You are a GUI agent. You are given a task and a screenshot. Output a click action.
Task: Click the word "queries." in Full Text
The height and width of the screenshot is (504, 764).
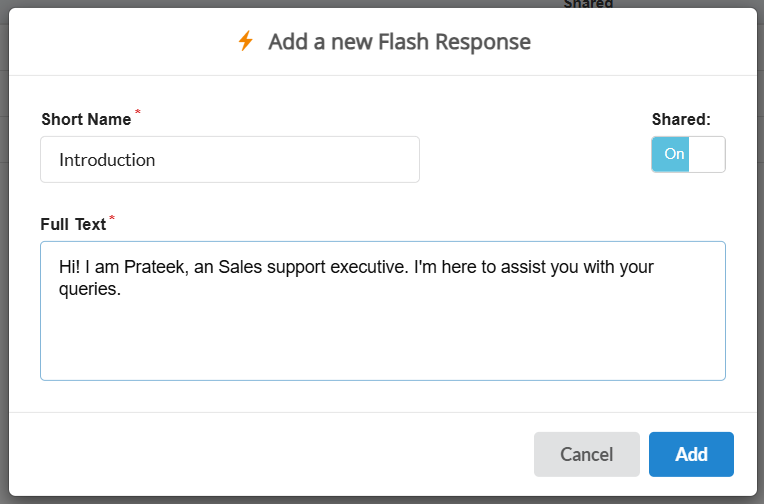90,290
